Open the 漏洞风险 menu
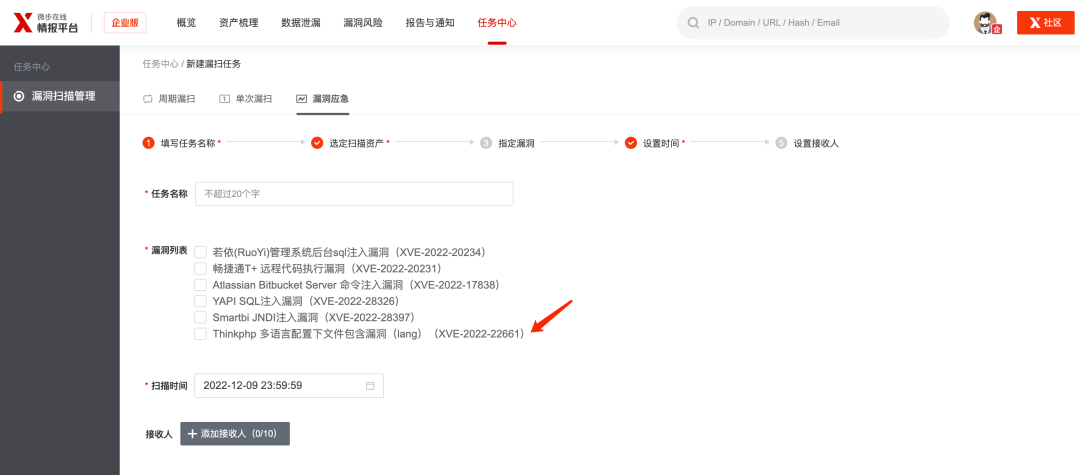This screenshot has height=475, width=1080. (363, 23)
